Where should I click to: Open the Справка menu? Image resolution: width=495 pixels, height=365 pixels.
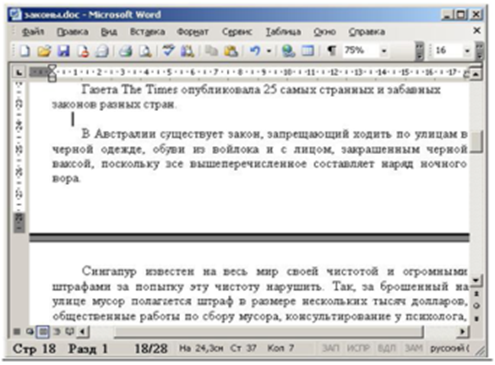(x=367, y=32)
